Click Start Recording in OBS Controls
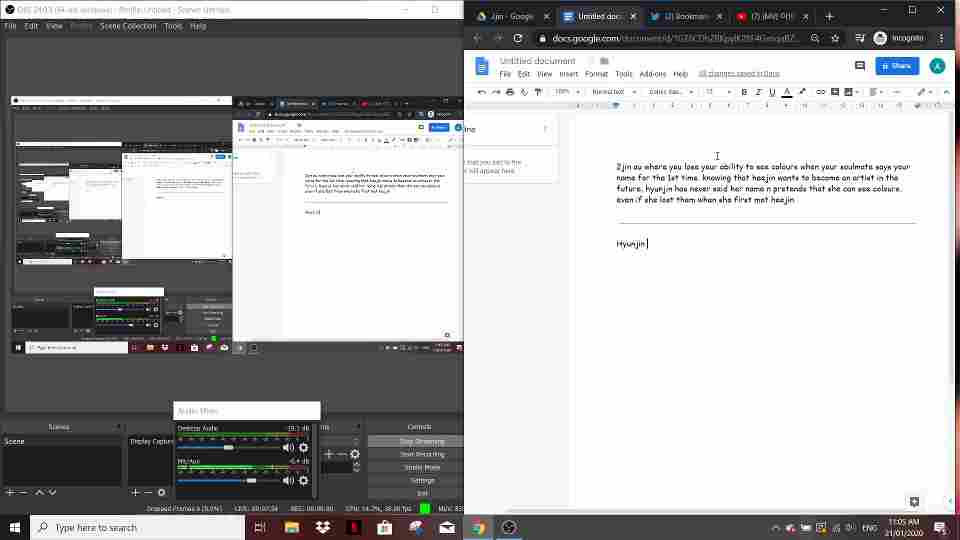 422,454
